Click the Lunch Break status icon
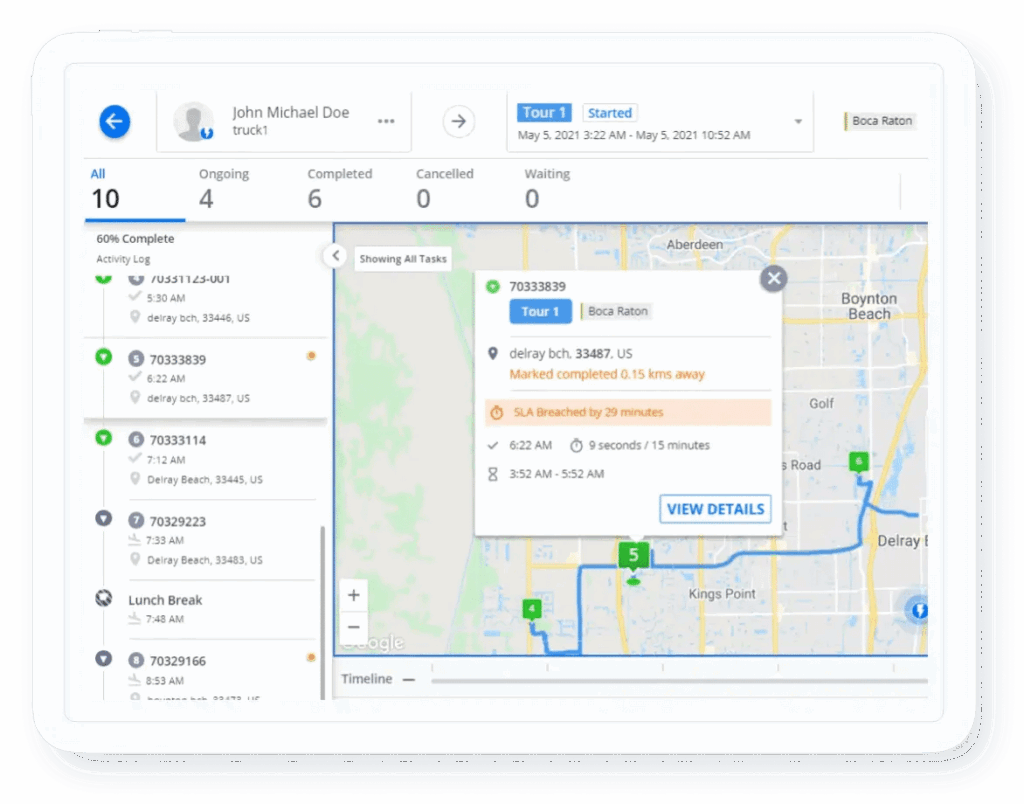This screenshot has height=804, width=1024. coord(103,598)
